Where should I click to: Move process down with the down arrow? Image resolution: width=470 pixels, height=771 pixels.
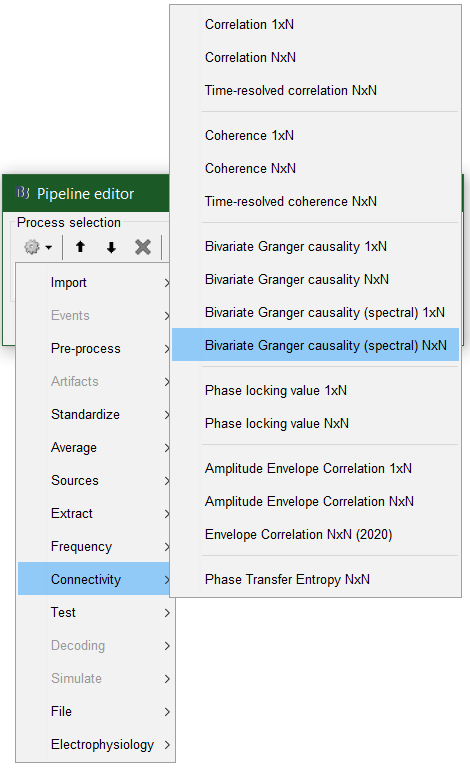[x=111, y=247]
